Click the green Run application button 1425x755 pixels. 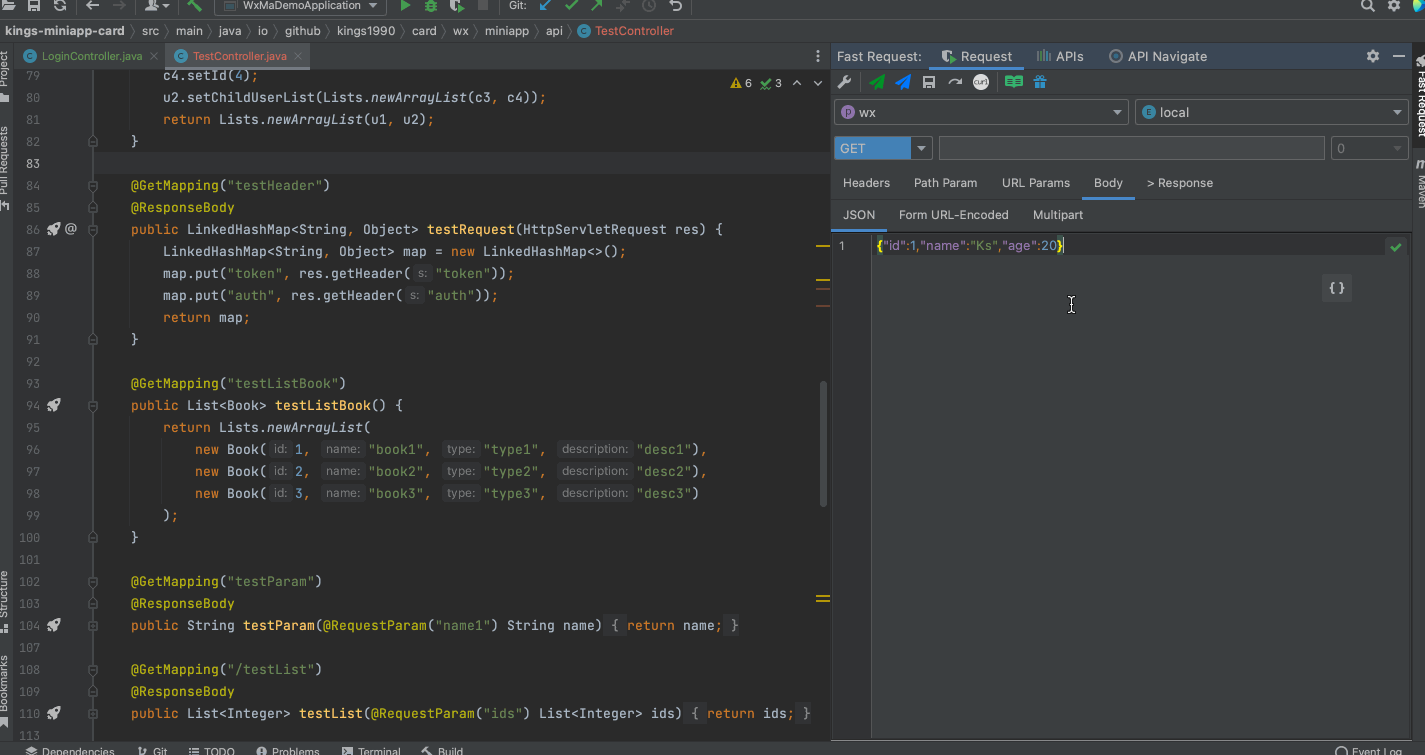[x=405, y=6]
